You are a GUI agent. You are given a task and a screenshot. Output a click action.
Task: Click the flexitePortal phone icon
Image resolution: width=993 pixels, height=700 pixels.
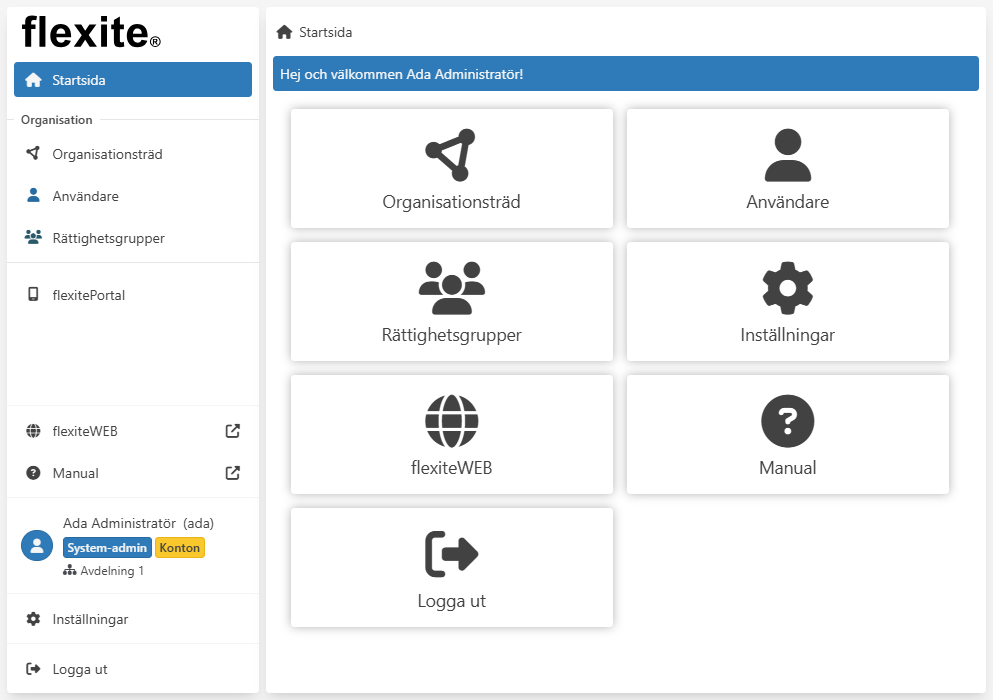(34, 294)
